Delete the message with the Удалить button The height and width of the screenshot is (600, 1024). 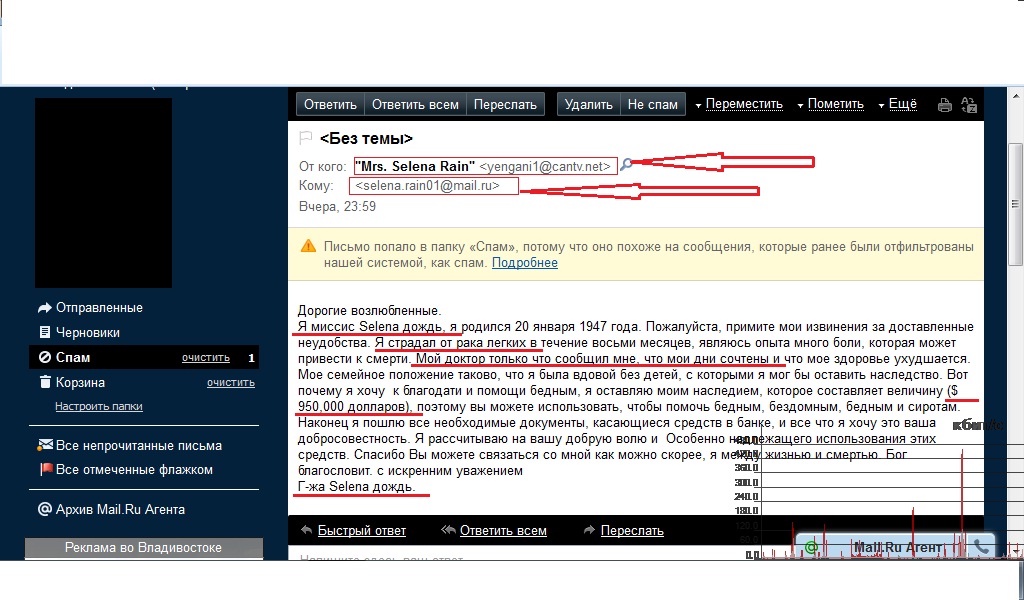click(x=588, y=104)
